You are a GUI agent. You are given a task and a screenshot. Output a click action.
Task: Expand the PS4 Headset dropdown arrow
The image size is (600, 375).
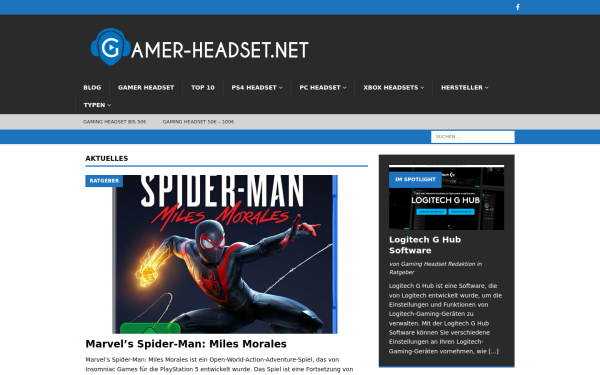[x=280, y=88]
